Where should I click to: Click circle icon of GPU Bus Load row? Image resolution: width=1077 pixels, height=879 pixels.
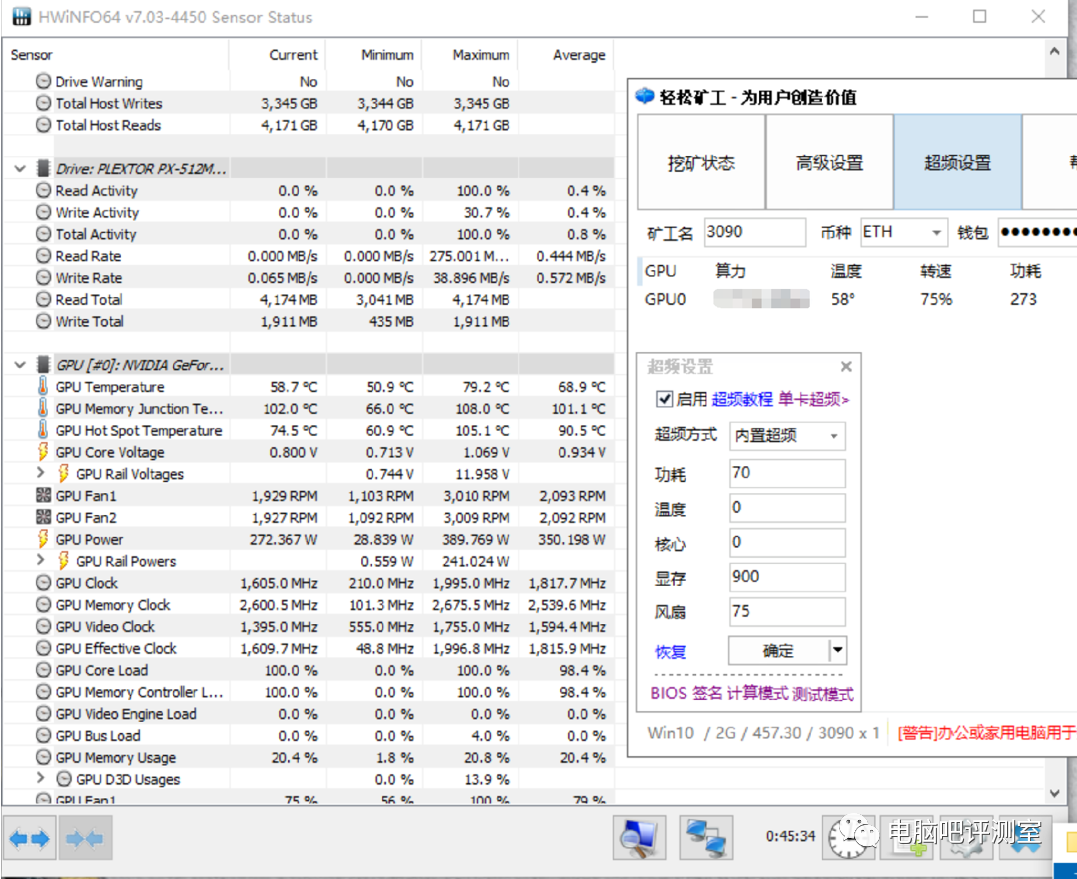click(x=43, y=735)
